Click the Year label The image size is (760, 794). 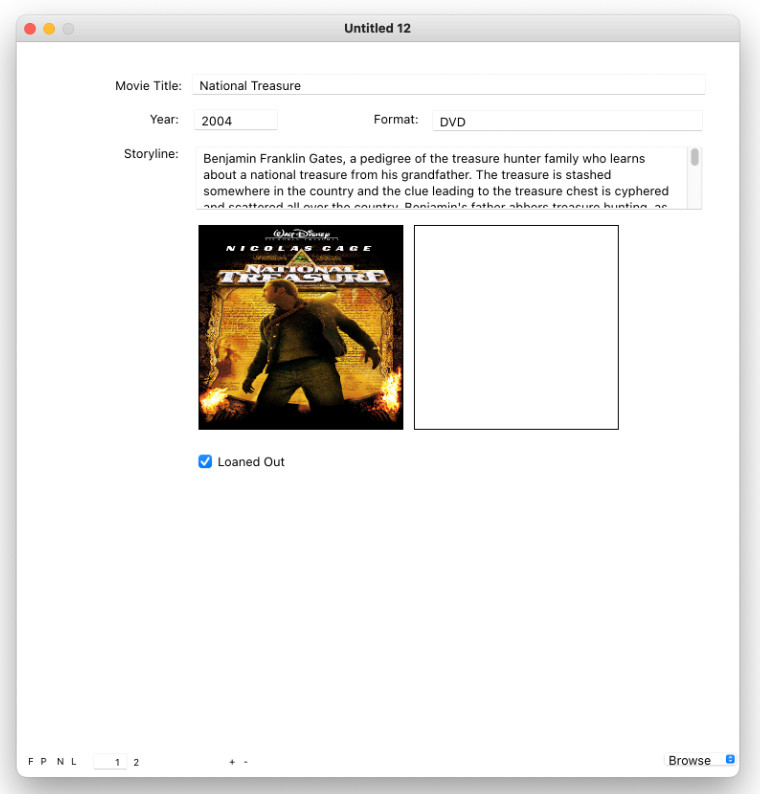[164, 120]
